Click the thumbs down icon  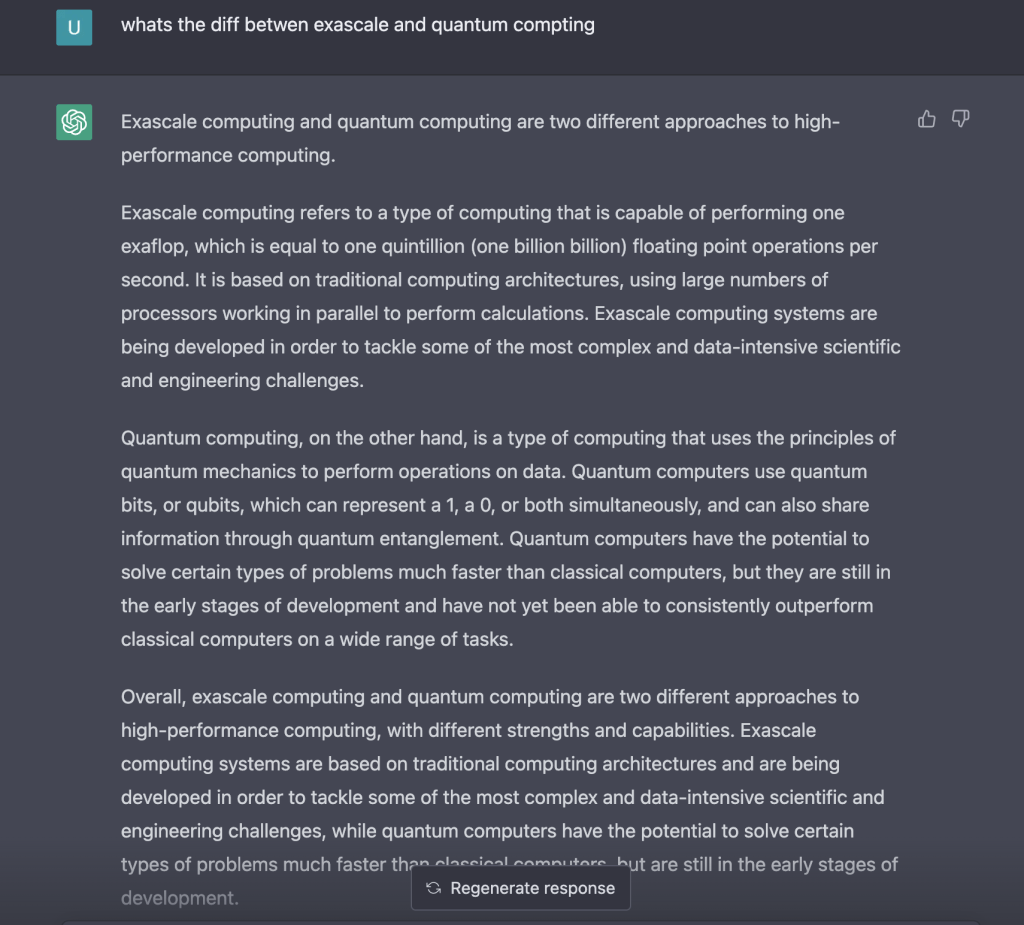pyautogui.click(x=961, y=120)
